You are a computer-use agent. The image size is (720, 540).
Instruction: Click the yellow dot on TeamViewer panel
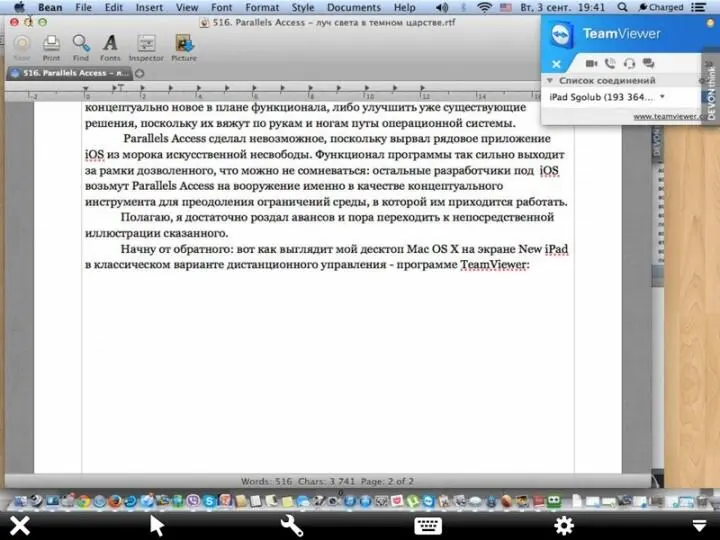click(x=710, y=23)
